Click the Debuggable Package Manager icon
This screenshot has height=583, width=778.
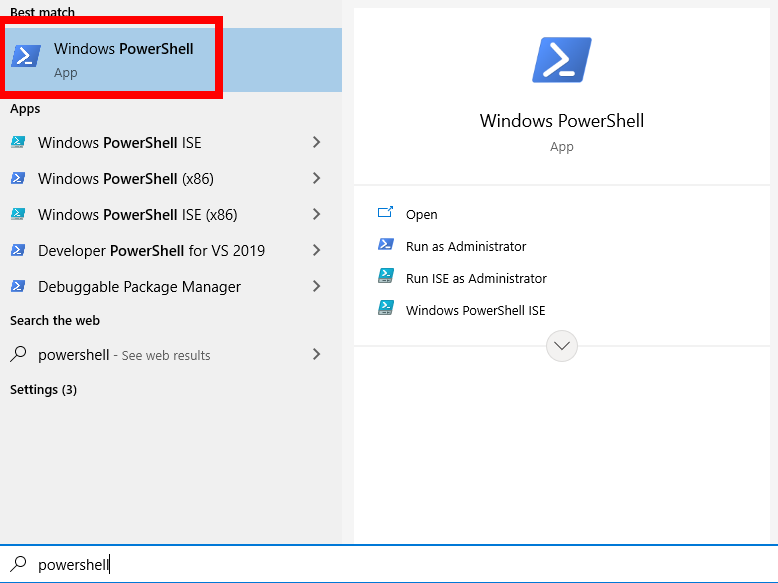(x=18, y=287)
